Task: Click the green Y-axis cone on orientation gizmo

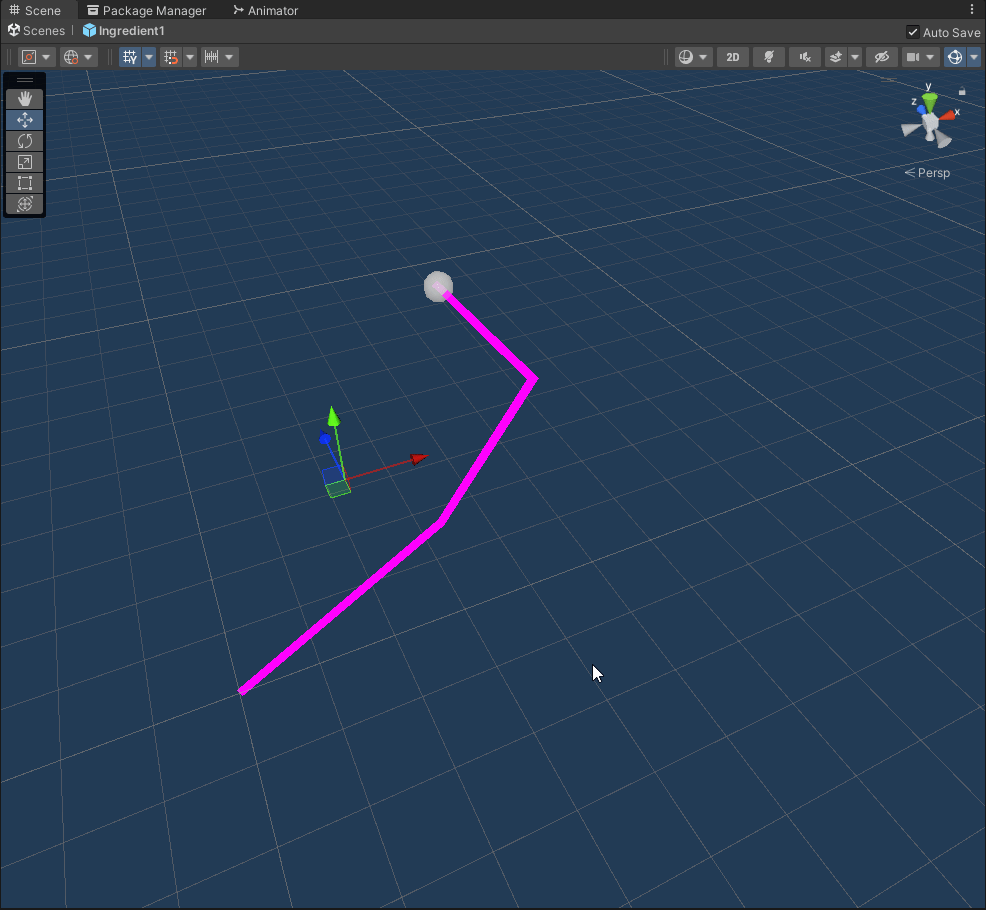Action: point(930,102)
